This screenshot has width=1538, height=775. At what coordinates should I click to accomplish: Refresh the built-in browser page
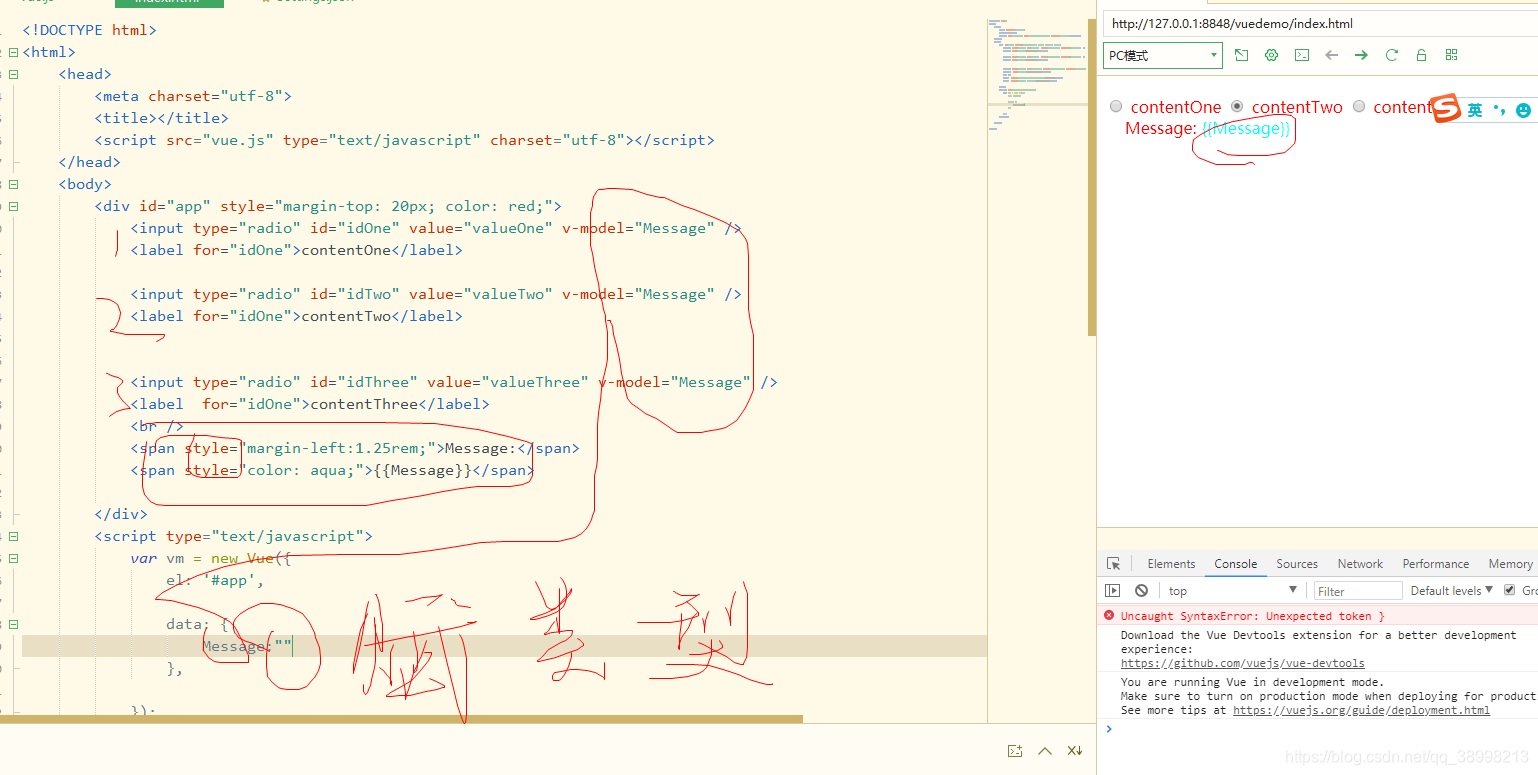coord(1391,55)
